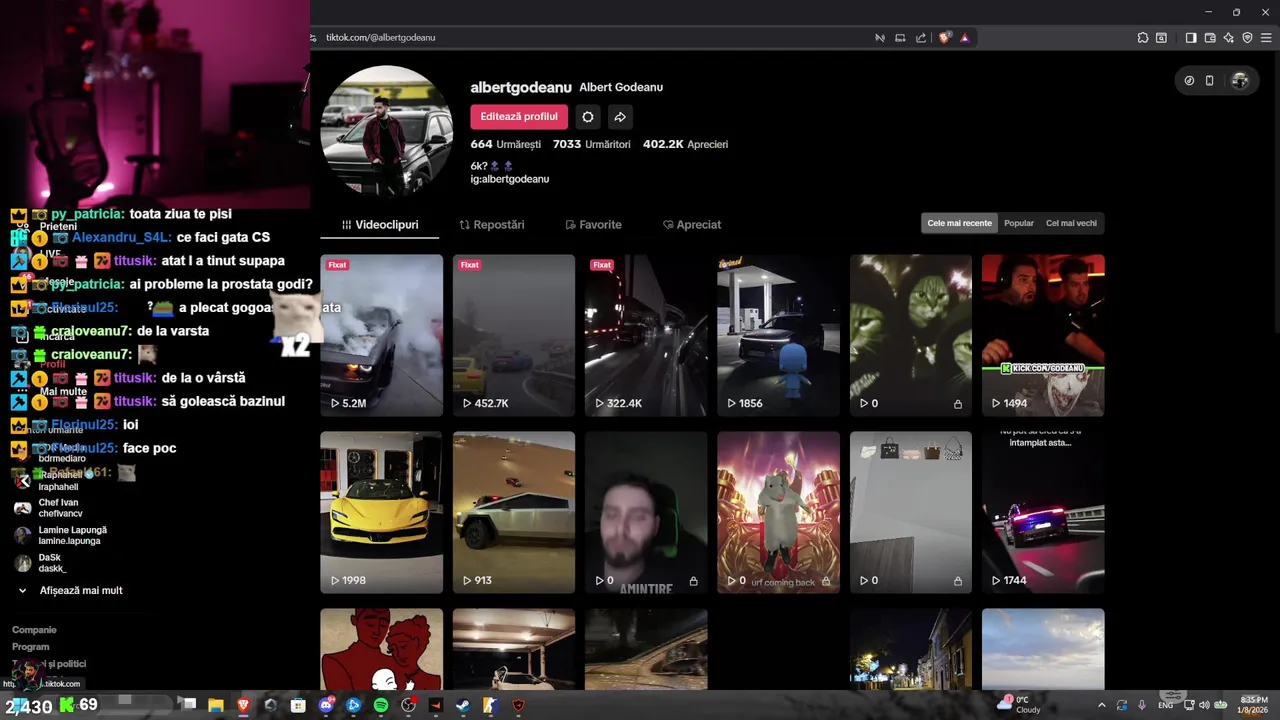Sort videos by 'Cele mai recente'
1280x720 pixels.
[959, 223]
